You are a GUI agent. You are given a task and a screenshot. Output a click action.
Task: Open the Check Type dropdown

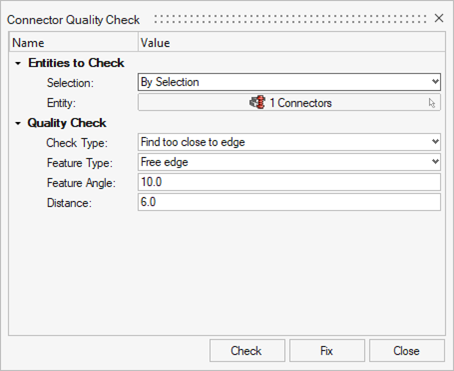point(289,142)
